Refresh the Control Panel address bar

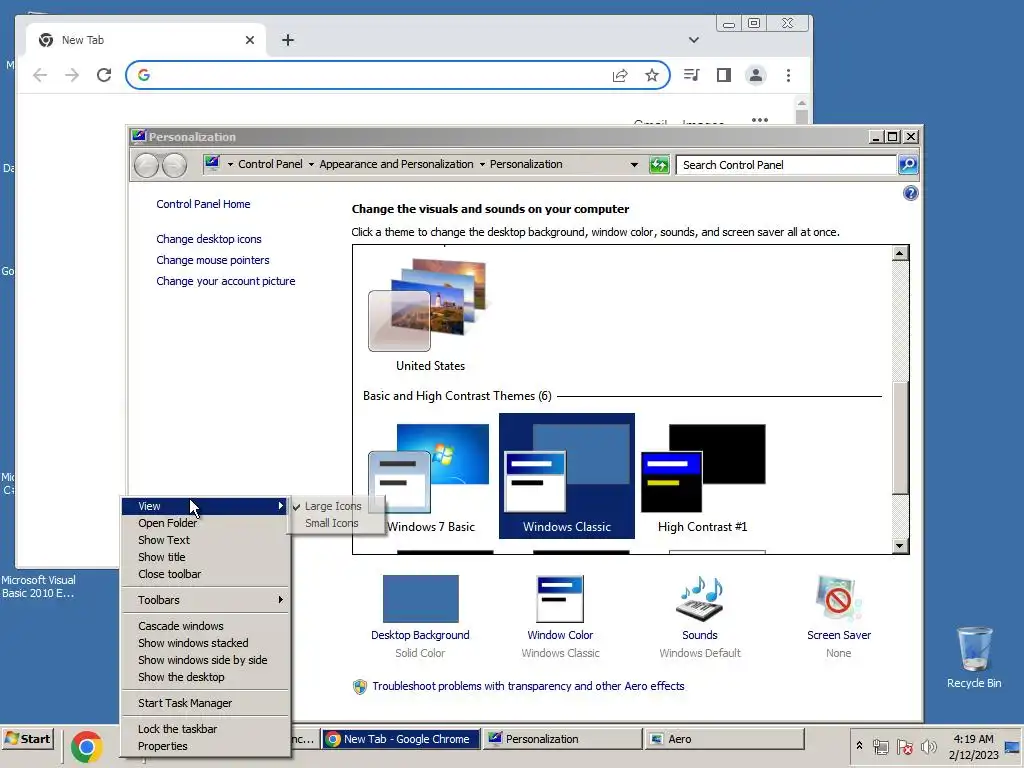(x=659, y=165)
